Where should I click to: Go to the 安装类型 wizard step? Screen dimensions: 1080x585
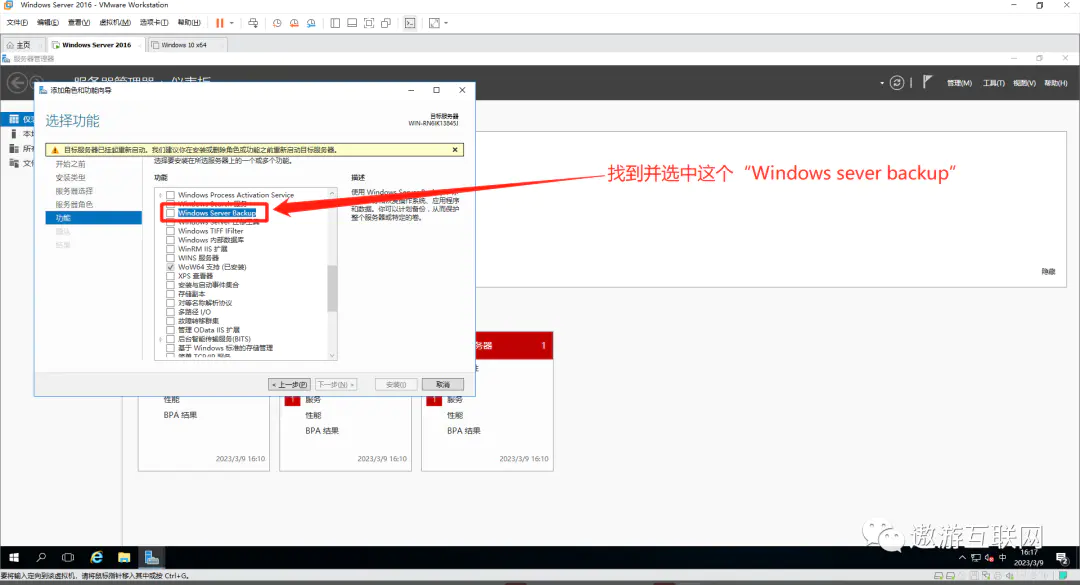pos(70,177)
